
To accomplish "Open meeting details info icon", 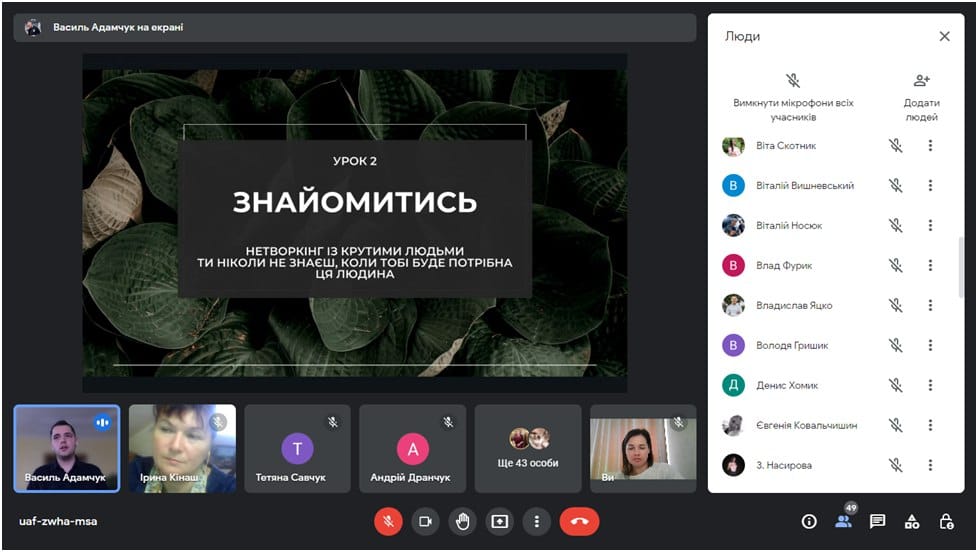I will click(810, 521).
